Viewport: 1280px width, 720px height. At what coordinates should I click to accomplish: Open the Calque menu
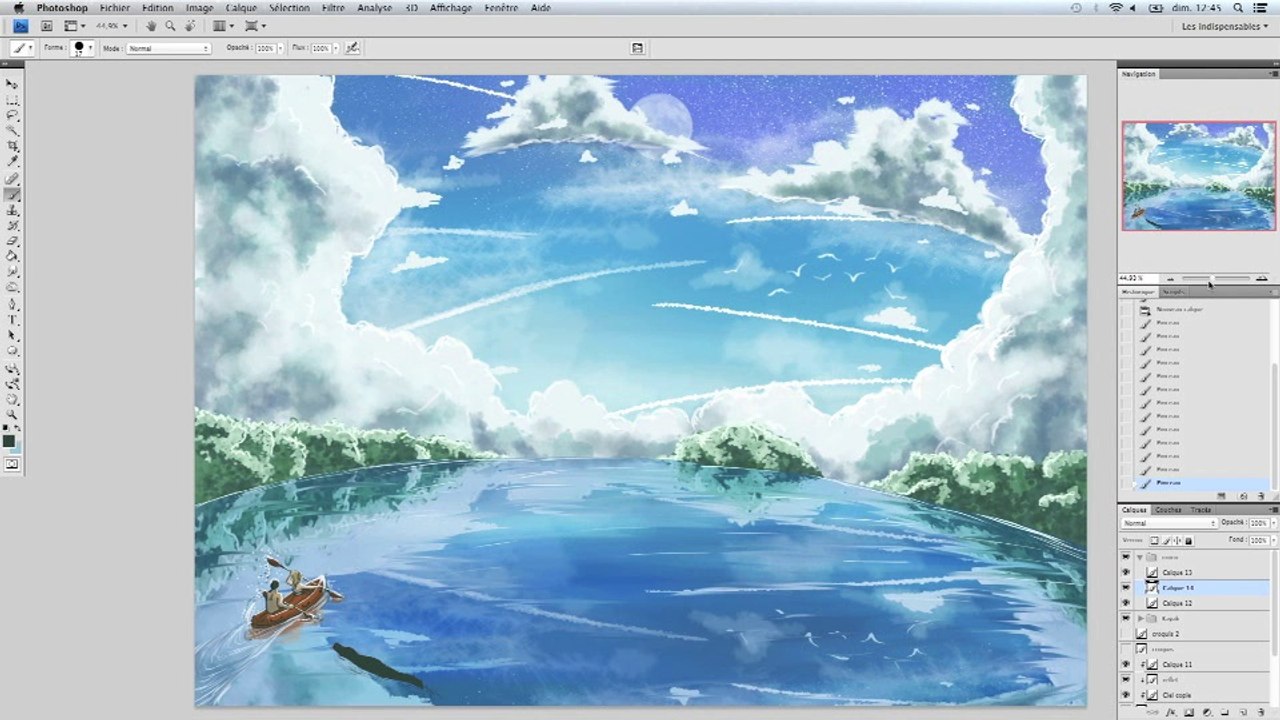click(x=241, y=8)
